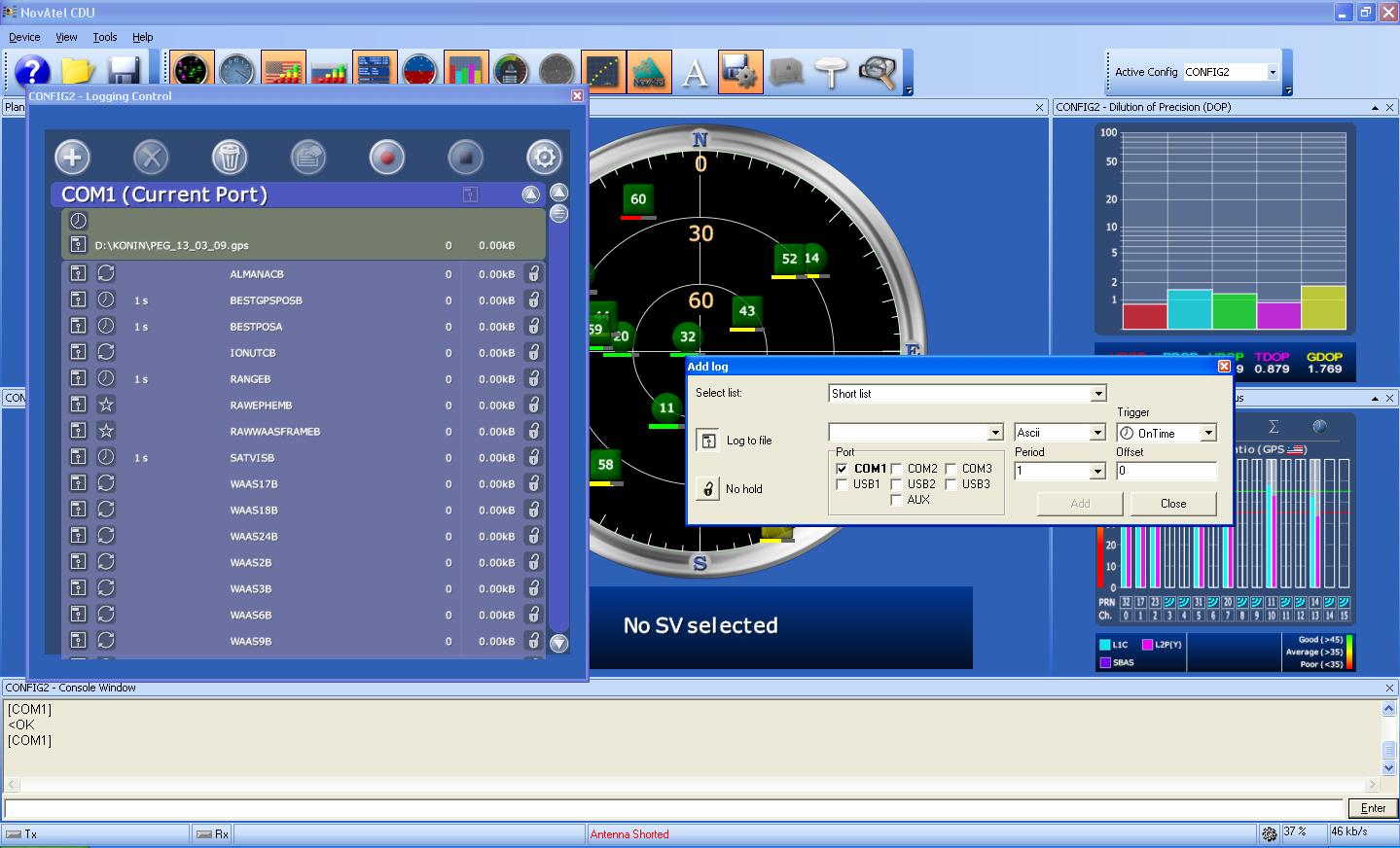Open the green velocity gauge toolbar icon
Screen dimensions: 1400x848
pyautogui.click(x=512, y=72)
